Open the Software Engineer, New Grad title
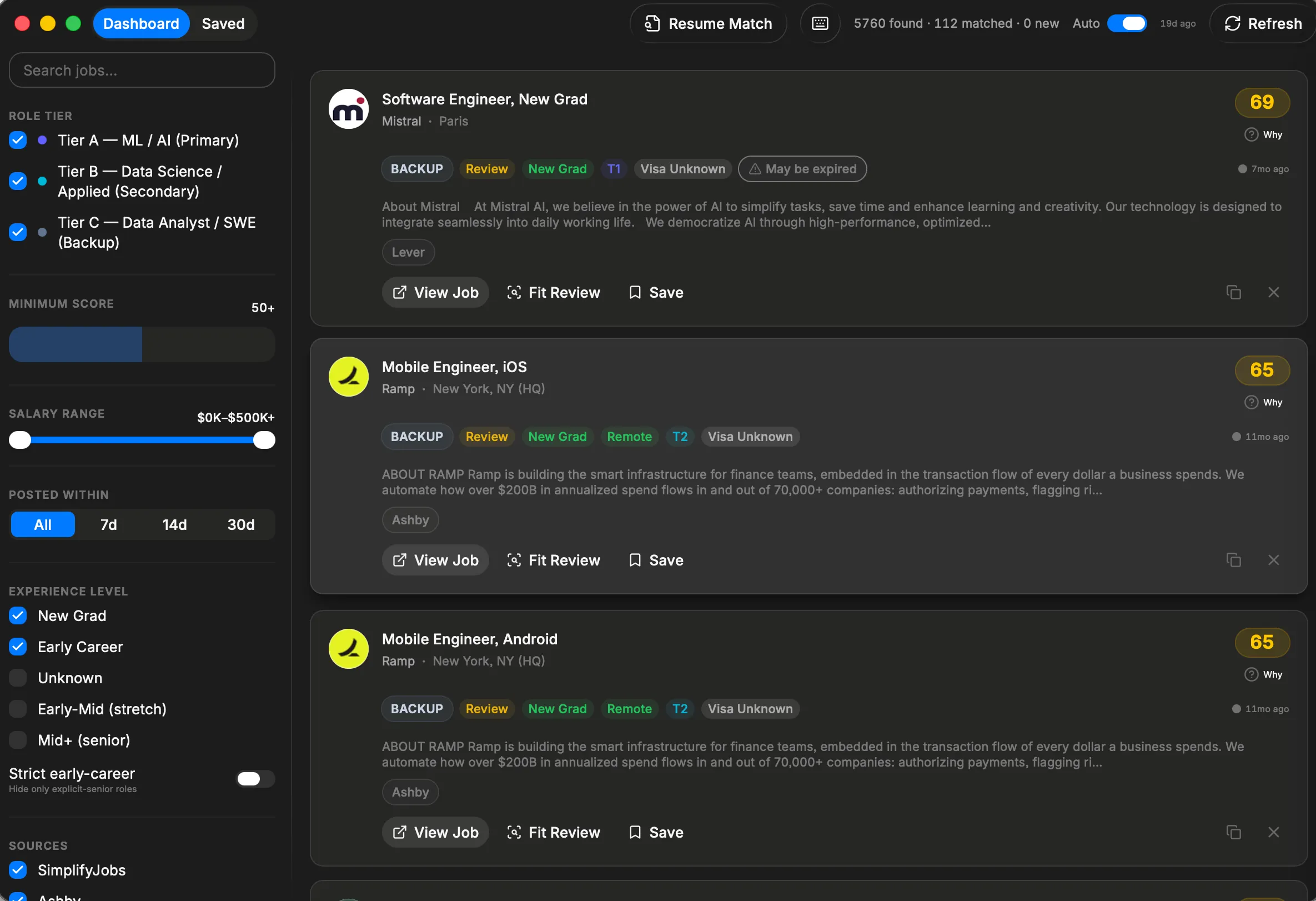Image resolution: width=1316 pixels, height=901 pixels. tap(485, 99)
